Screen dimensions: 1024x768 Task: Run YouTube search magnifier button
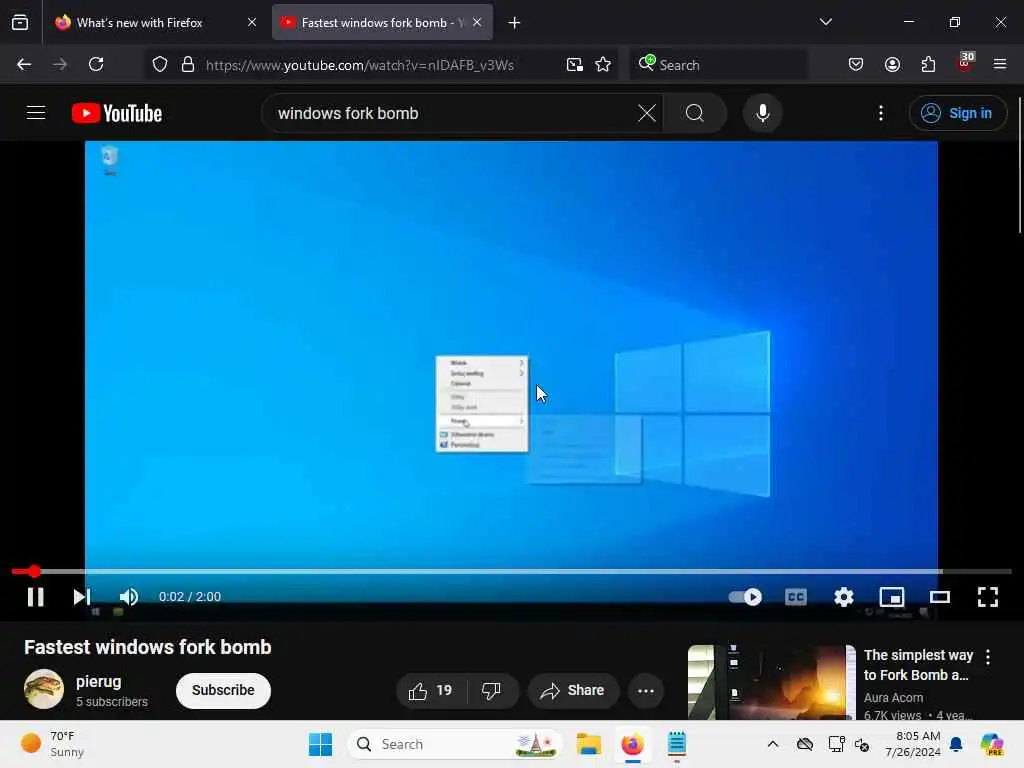click(695, 114)
